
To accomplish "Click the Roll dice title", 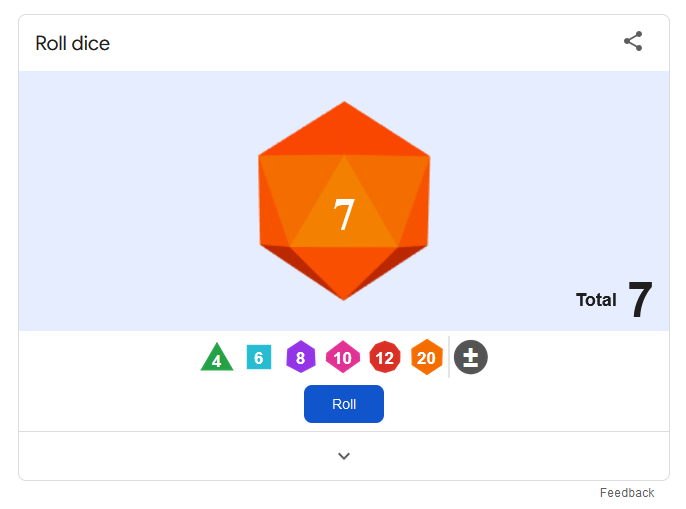I will pyautogui.click(x=73, y=43).
